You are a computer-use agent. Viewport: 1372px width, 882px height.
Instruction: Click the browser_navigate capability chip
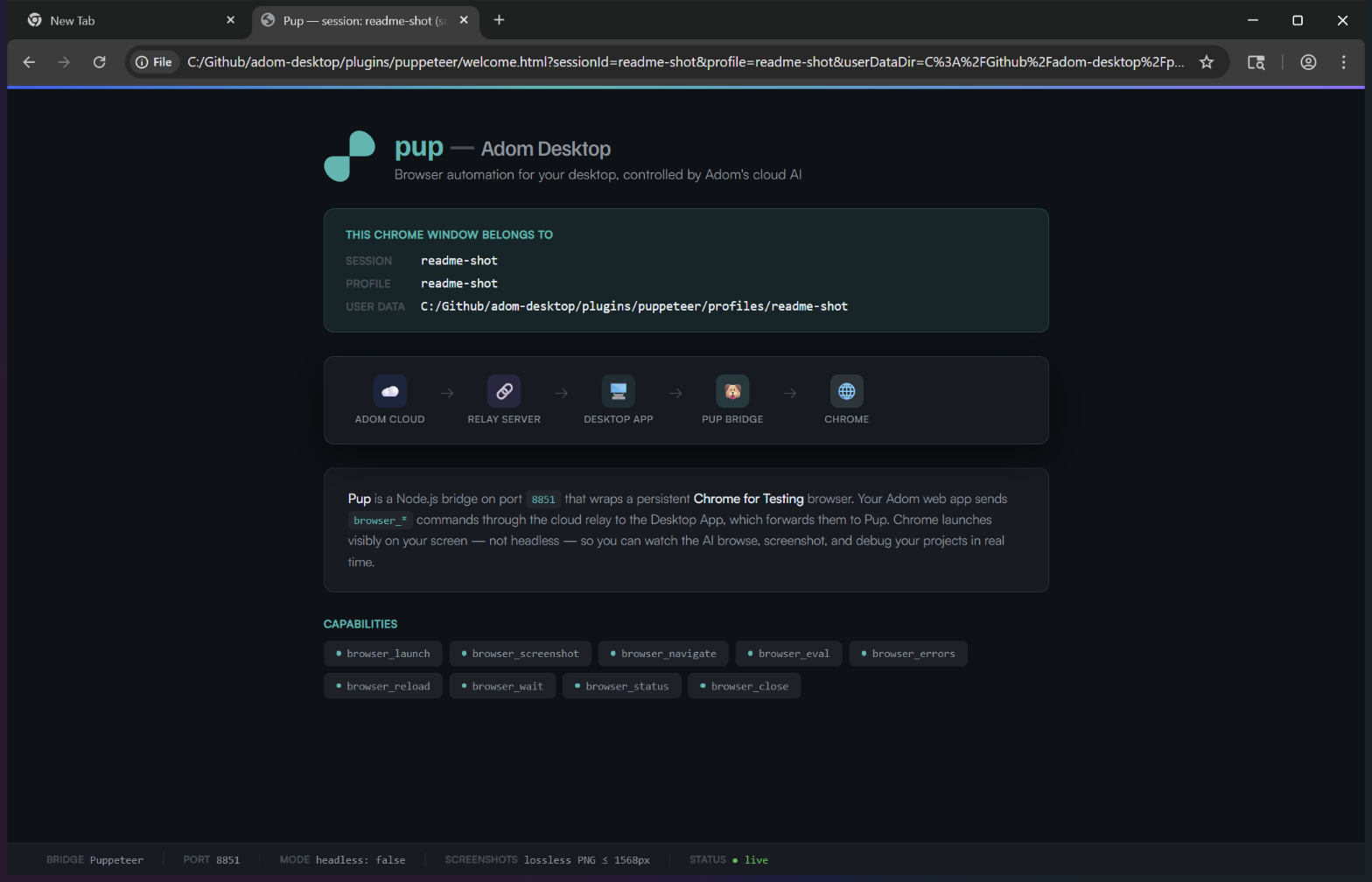[x=663, y=654]
